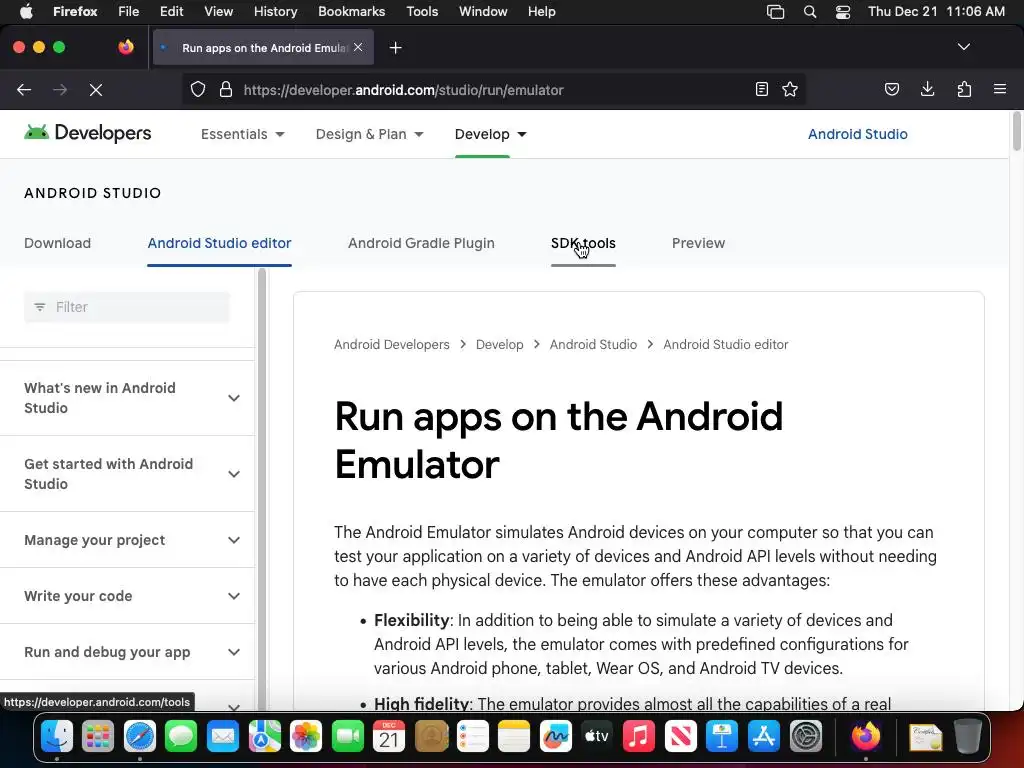Viewport: 1024px width, 768px height.
Task: Open Photos from the dock
Action: pyautogui.click(x=306, y=737)
